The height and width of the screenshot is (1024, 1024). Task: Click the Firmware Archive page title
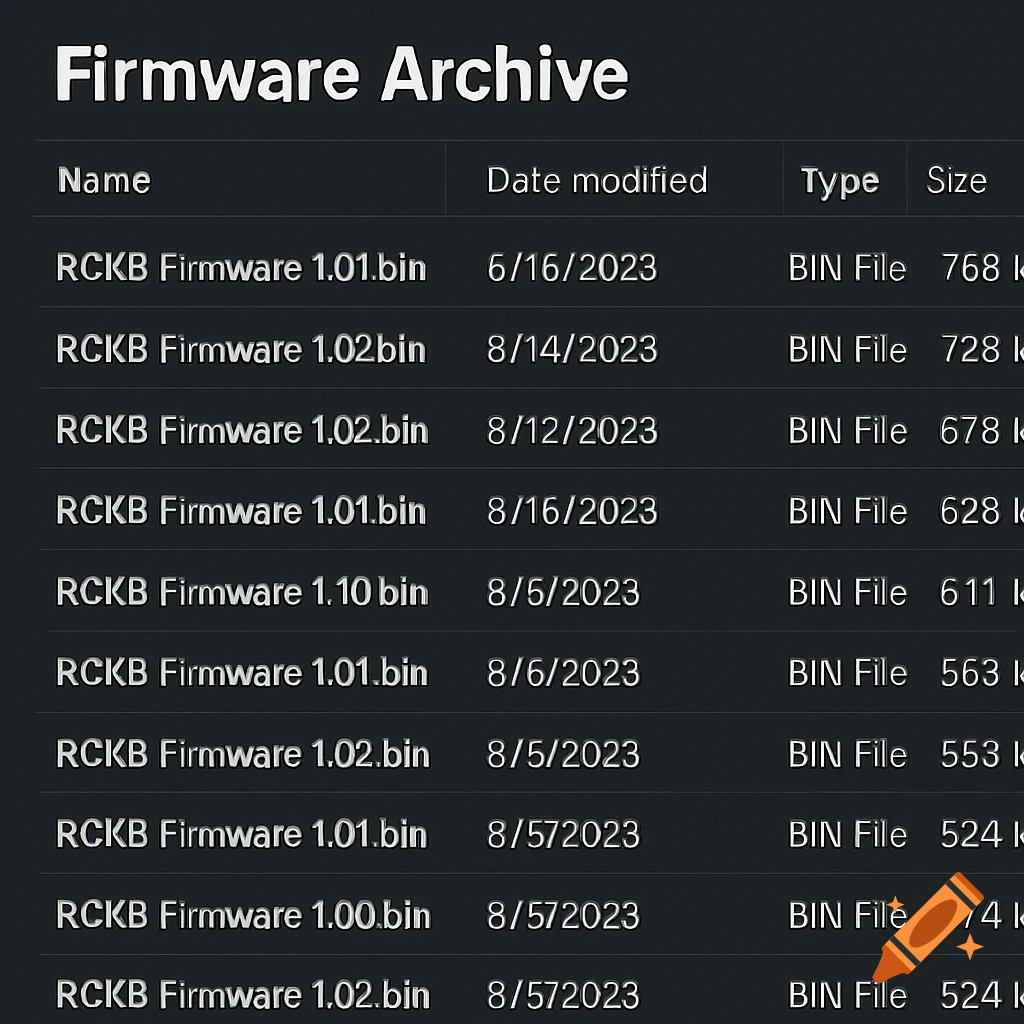coord(342,72)
